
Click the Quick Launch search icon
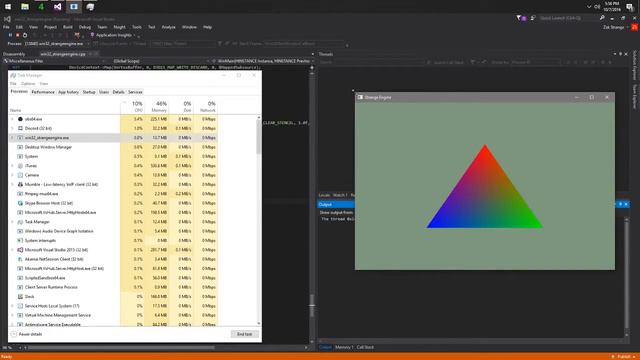[x=602, y=18]
